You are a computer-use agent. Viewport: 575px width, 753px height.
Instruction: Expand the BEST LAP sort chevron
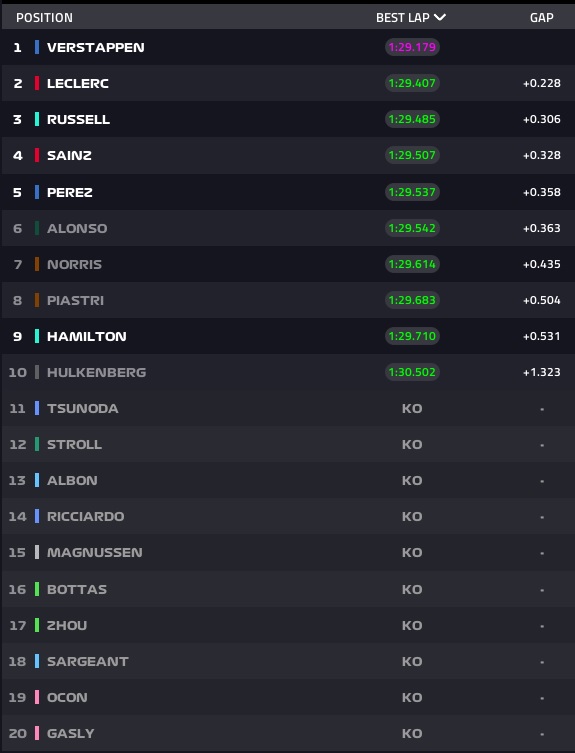pos(440,17)
